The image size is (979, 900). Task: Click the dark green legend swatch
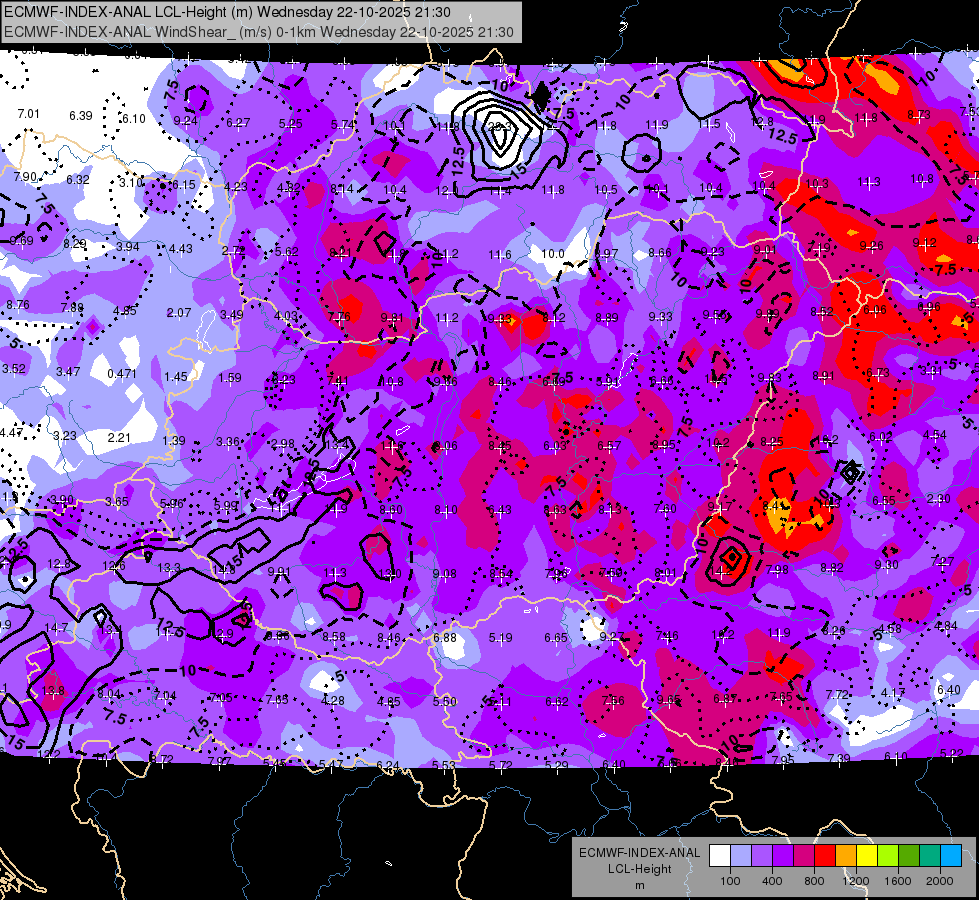909,855
